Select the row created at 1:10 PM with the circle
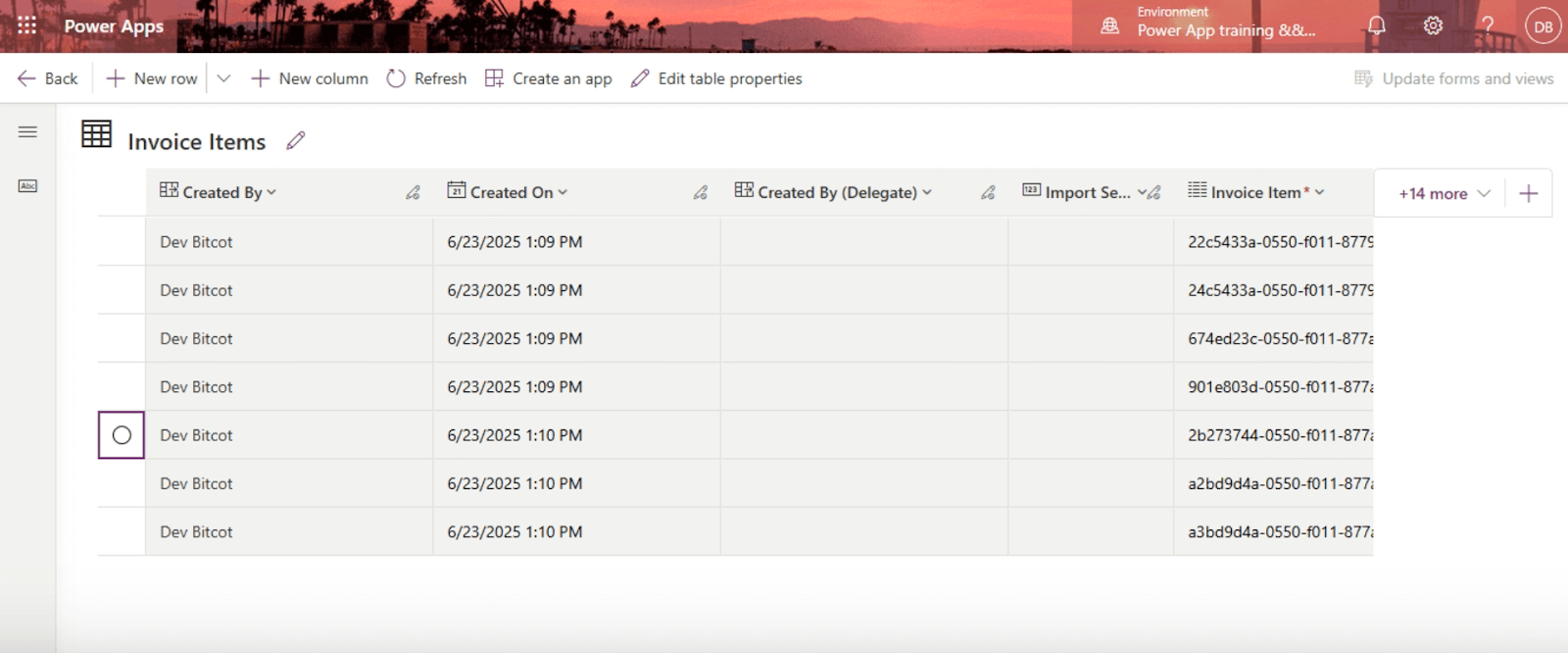This screenshot has height=653, width=1568. point(122,435)
